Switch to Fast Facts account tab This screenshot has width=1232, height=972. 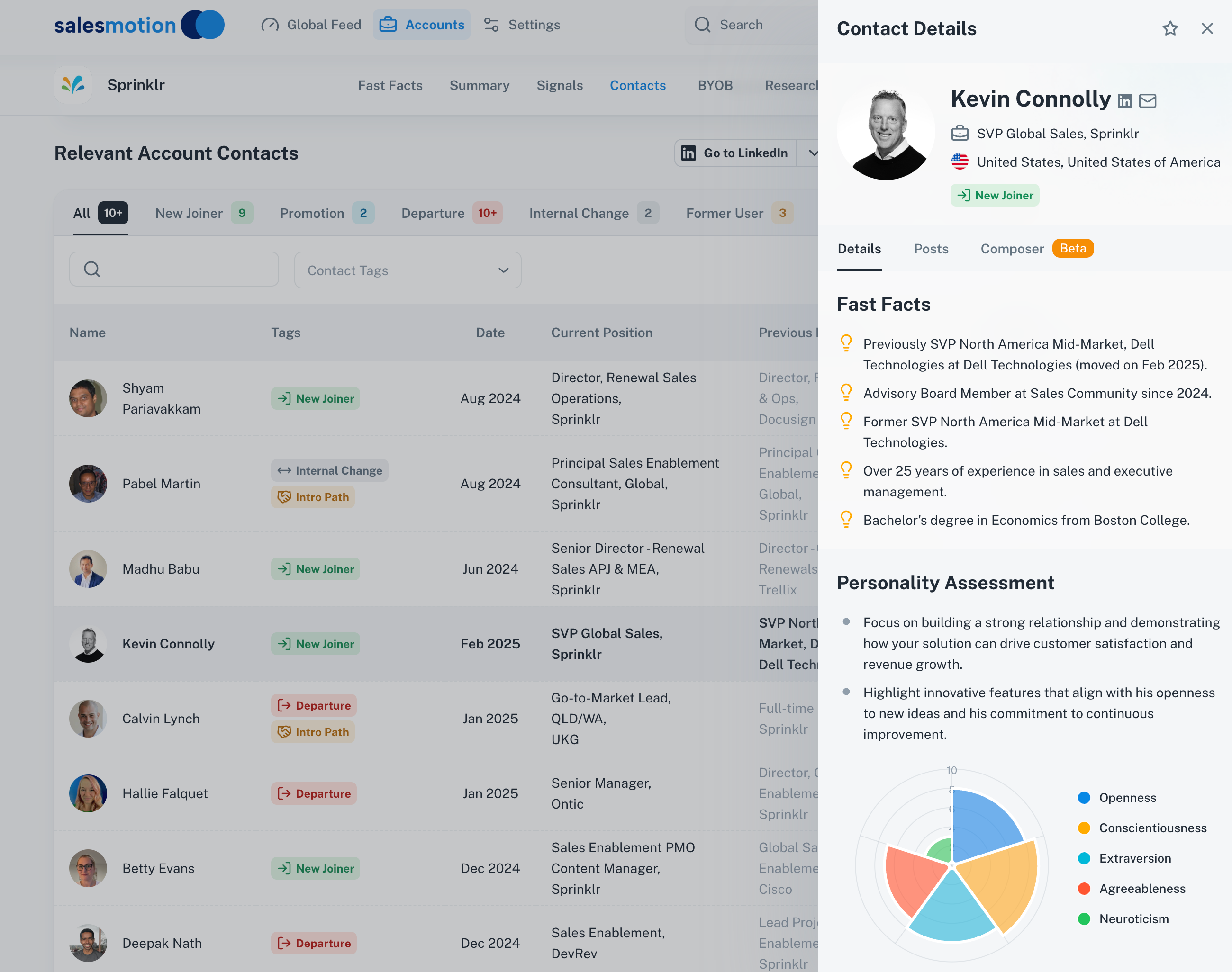coord(390,85)
